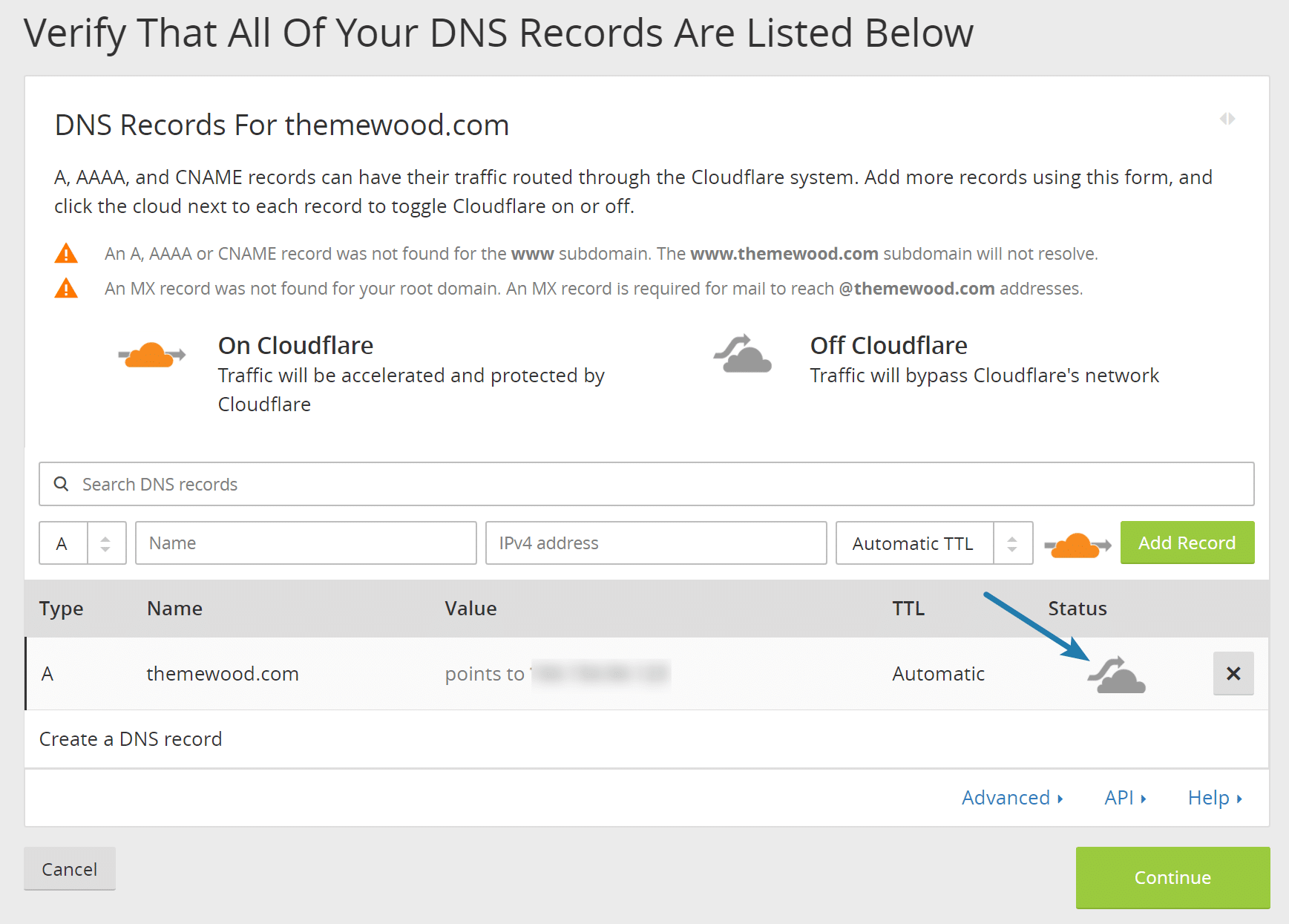Expand the Help link
Image resolution: width=1289 pixels, height=924 pixels.
point(1215,798)
